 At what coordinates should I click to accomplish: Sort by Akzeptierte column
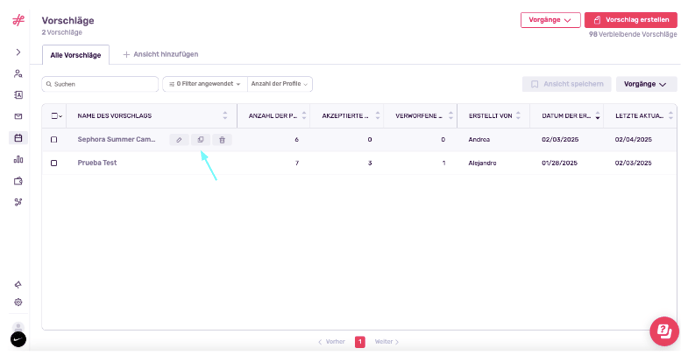coord(377,116)
